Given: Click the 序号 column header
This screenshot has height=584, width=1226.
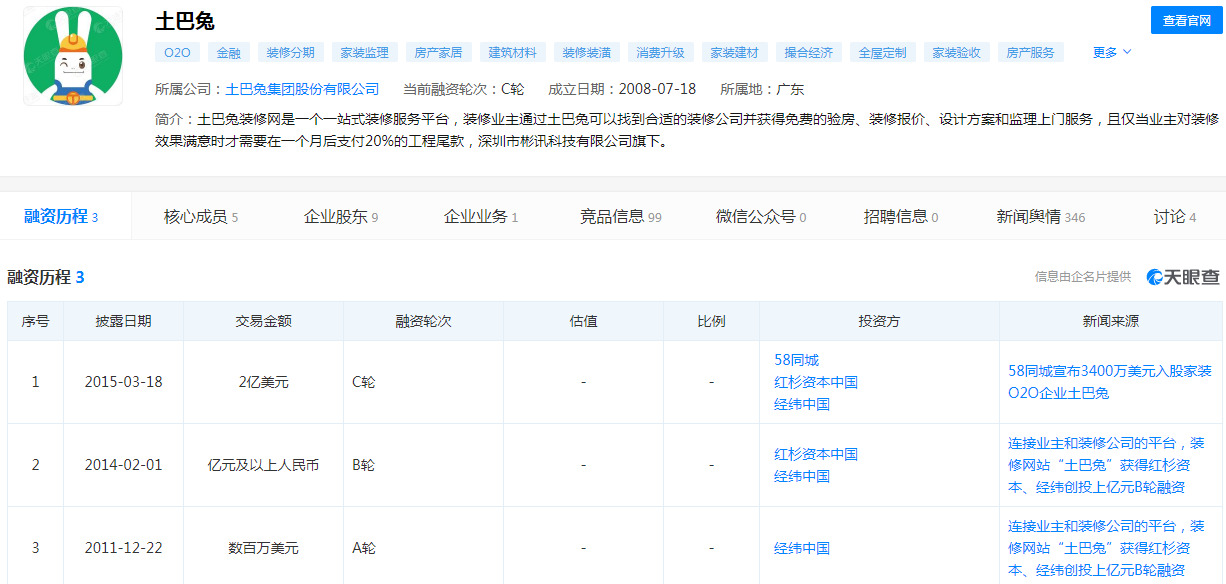Looking at the screenshot, I should pyautogui.click(x=36, y=321).
